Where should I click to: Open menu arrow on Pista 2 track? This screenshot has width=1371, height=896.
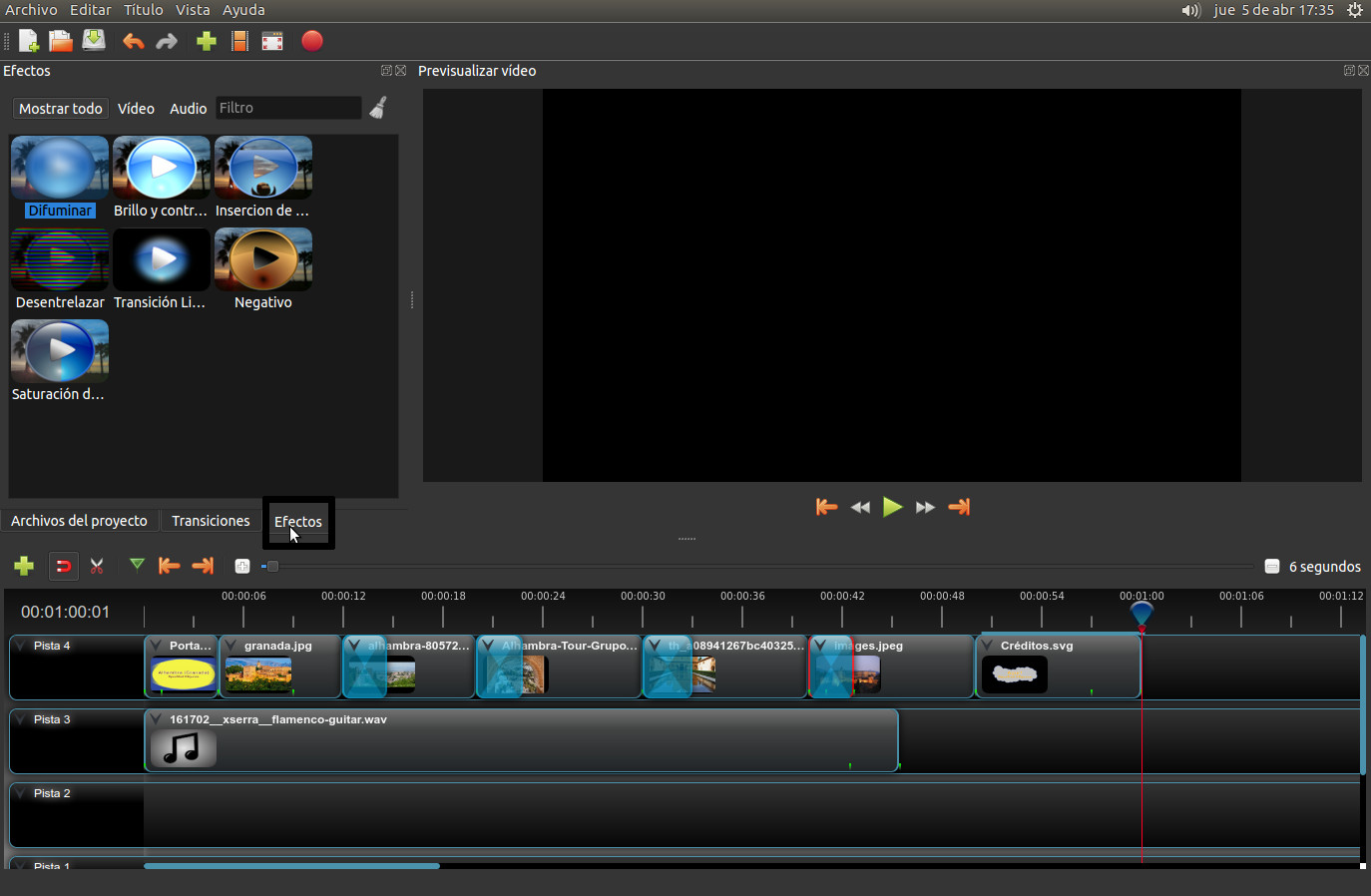21,793
